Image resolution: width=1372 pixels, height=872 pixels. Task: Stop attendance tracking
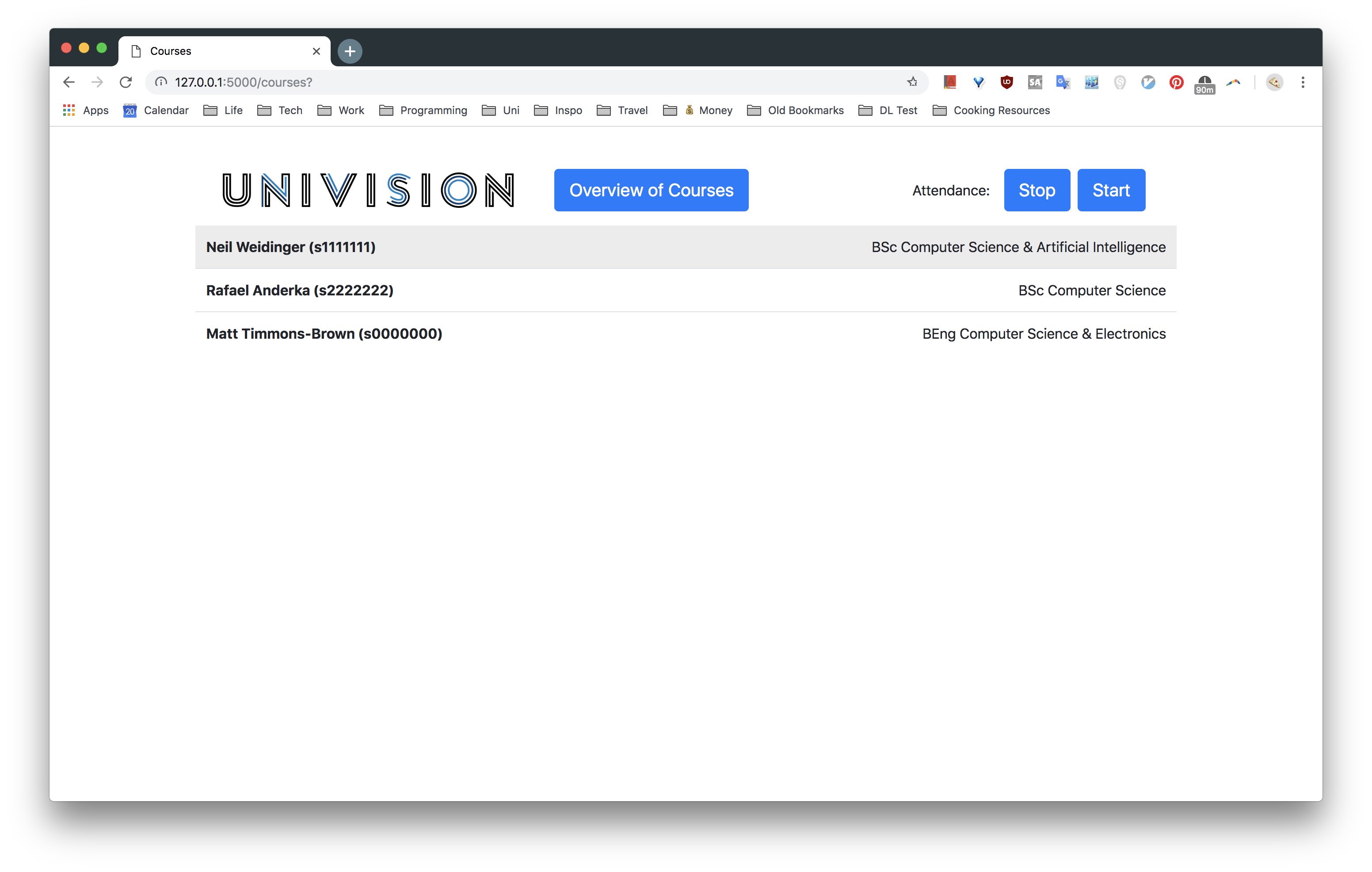pos(1037,190)
